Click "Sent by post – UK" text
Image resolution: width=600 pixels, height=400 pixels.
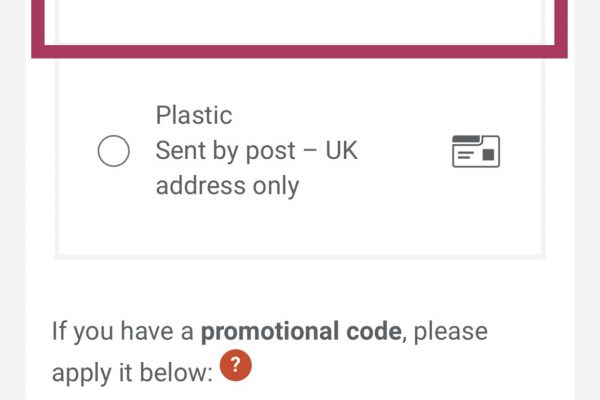[x=256, y=151]
